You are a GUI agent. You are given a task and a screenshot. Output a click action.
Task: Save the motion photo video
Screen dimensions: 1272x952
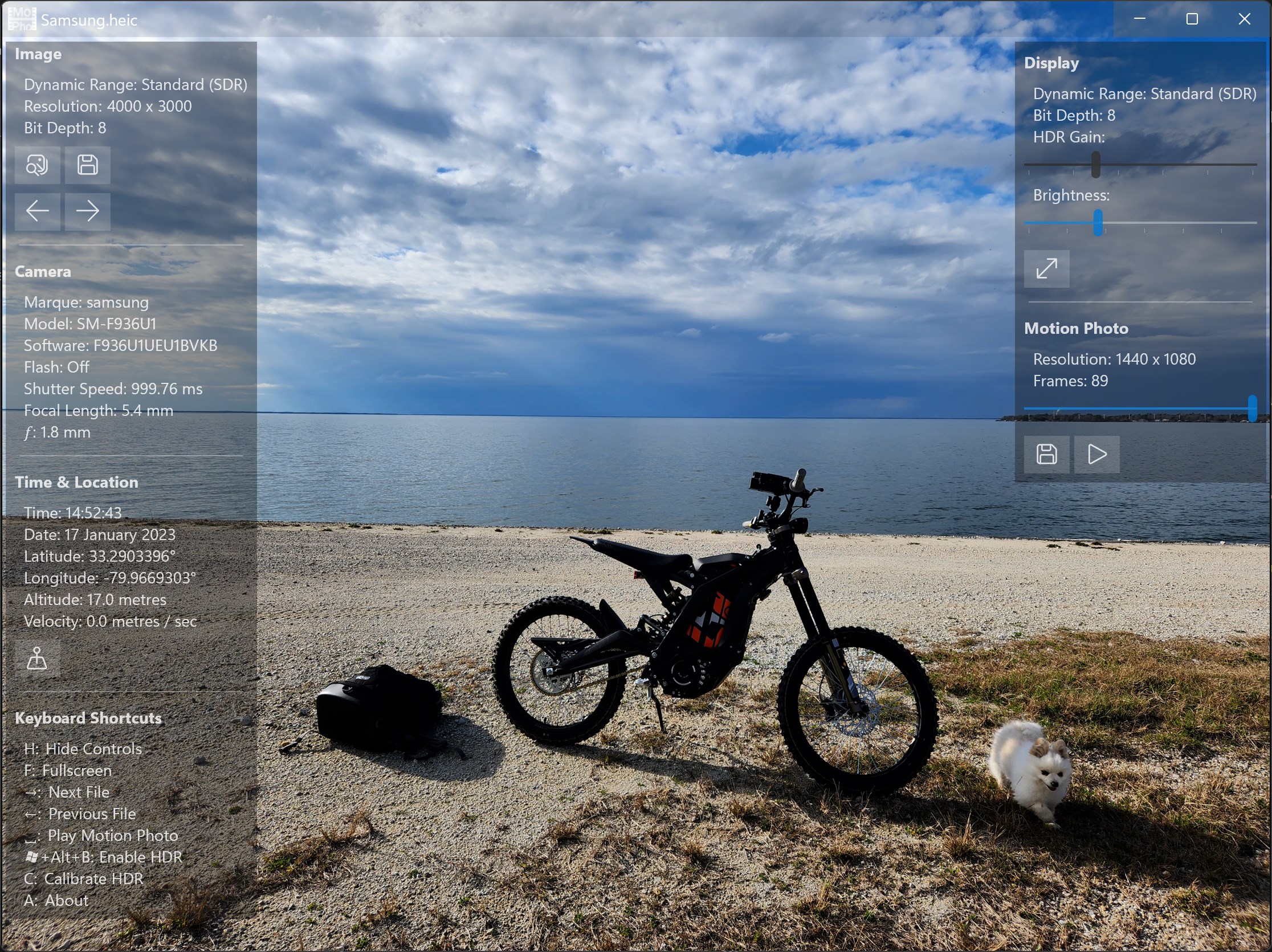pyautogui.click(x=1046, y=454)
